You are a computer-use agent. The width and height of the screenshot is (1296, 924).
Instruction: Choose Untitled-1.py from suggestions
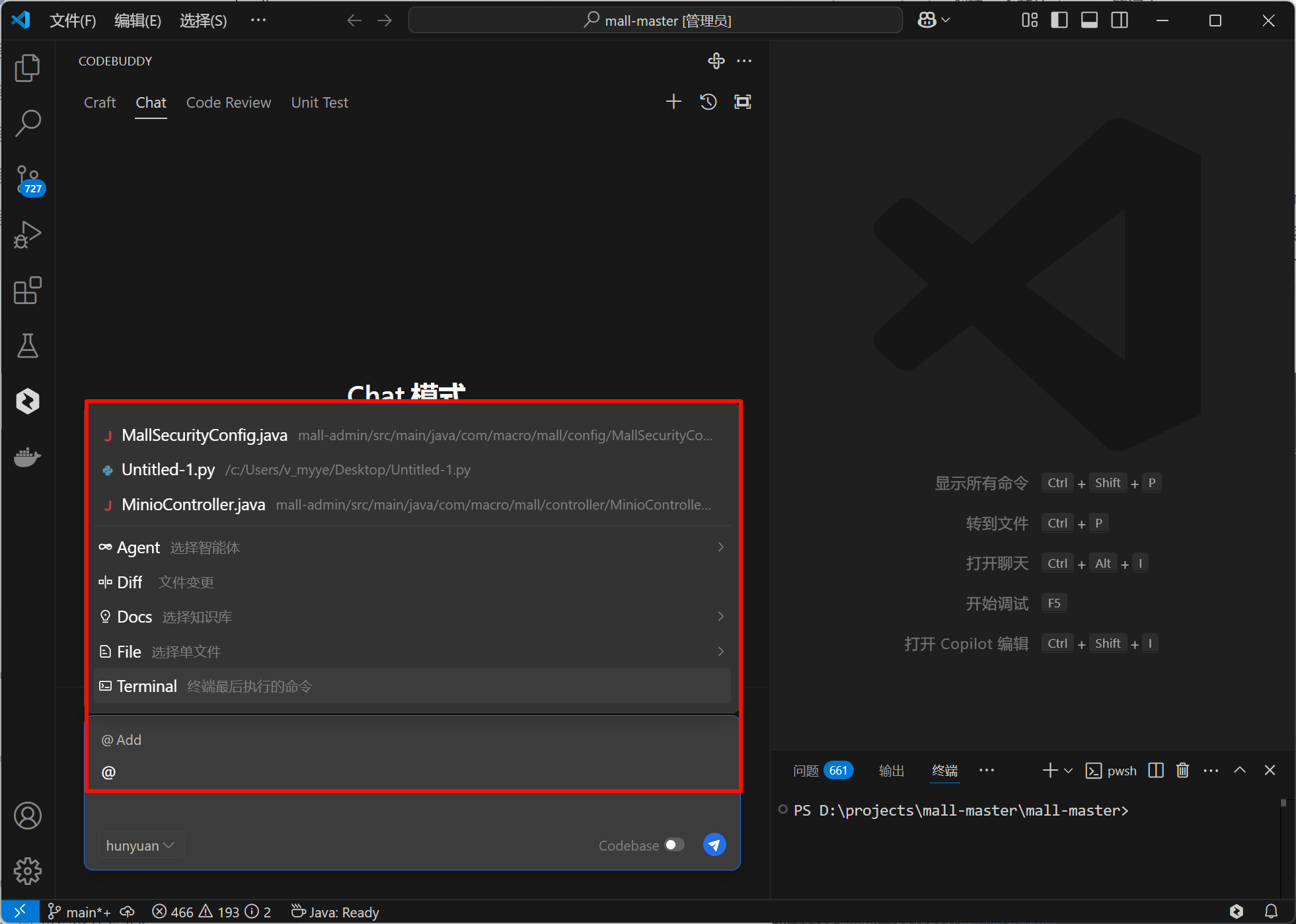pyautogui.click(x=412, y=470)
